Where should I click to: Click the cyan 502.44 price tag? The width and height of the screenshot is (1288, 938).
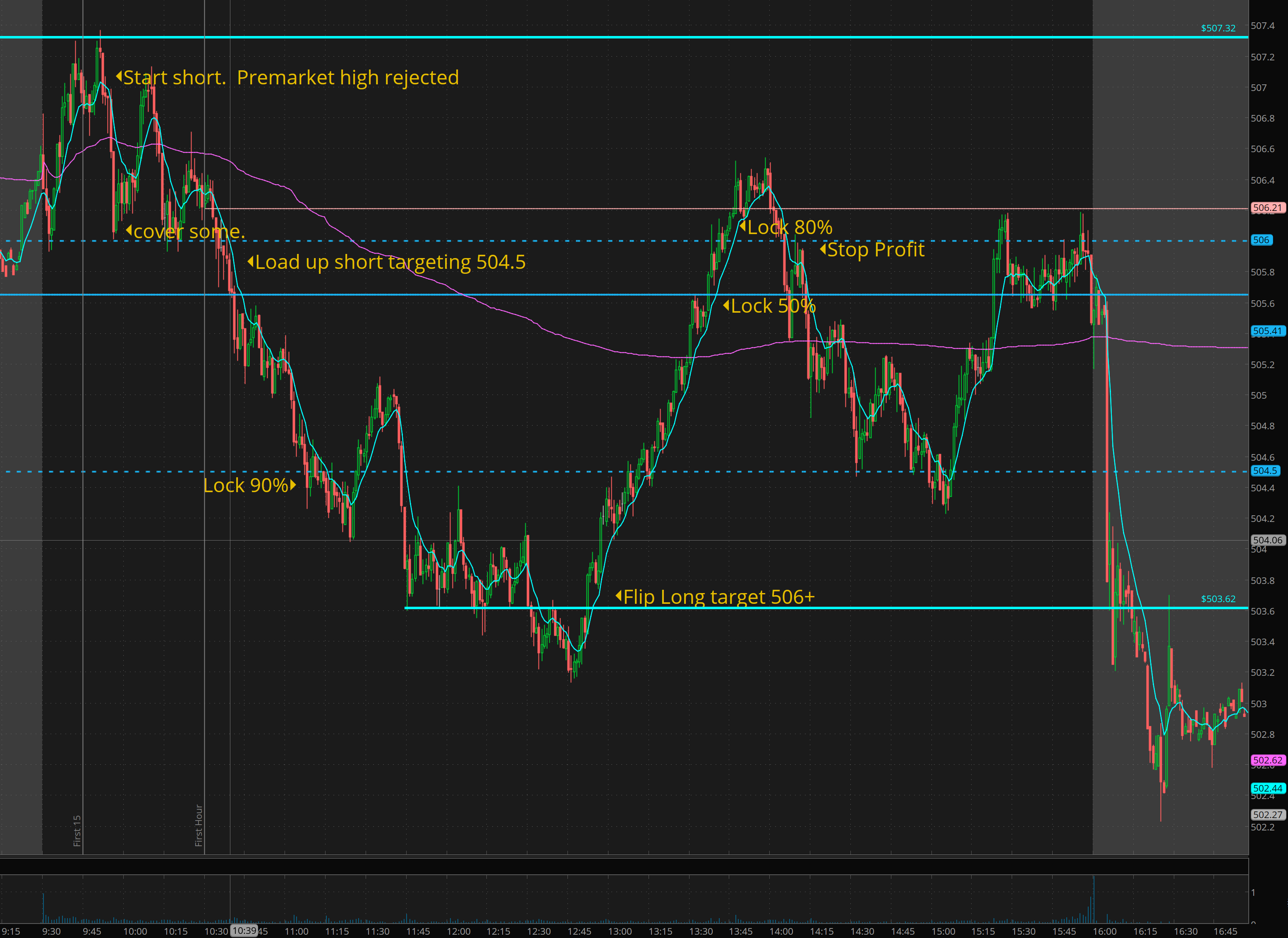tap(1268, 788)
